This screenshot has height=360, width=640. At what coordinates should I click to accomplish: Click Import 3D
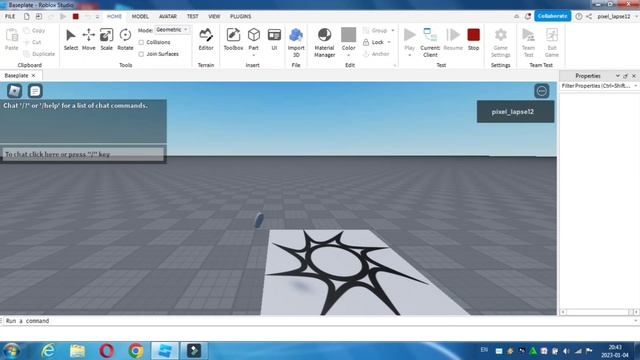coord(296,42)
